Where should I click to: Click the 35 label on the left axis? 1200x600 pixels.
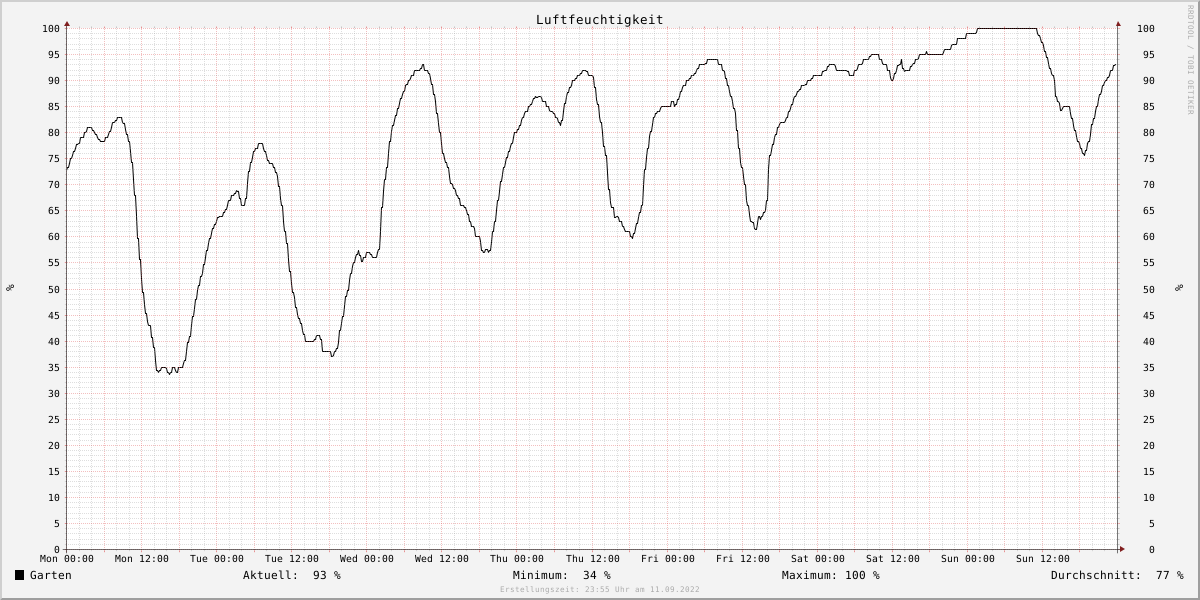pos(54,367)
